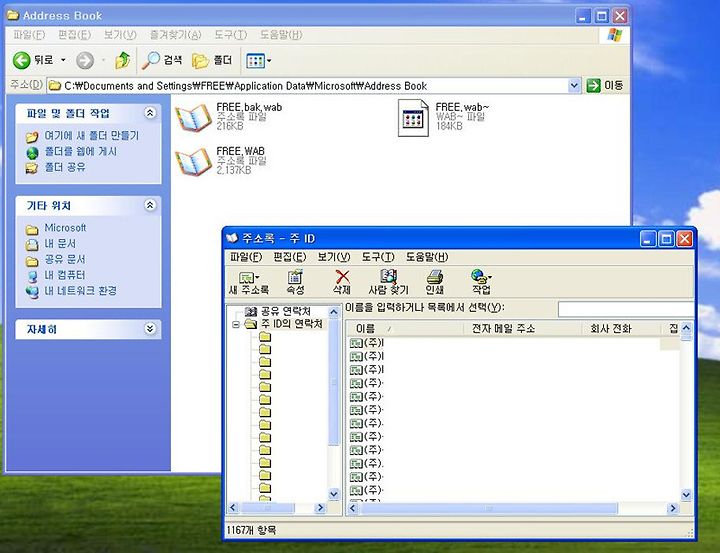Maximize the Address Book 주소록 window
This screenshot has height=553, width=720.
pyautogui.click(x=666, y=238)
